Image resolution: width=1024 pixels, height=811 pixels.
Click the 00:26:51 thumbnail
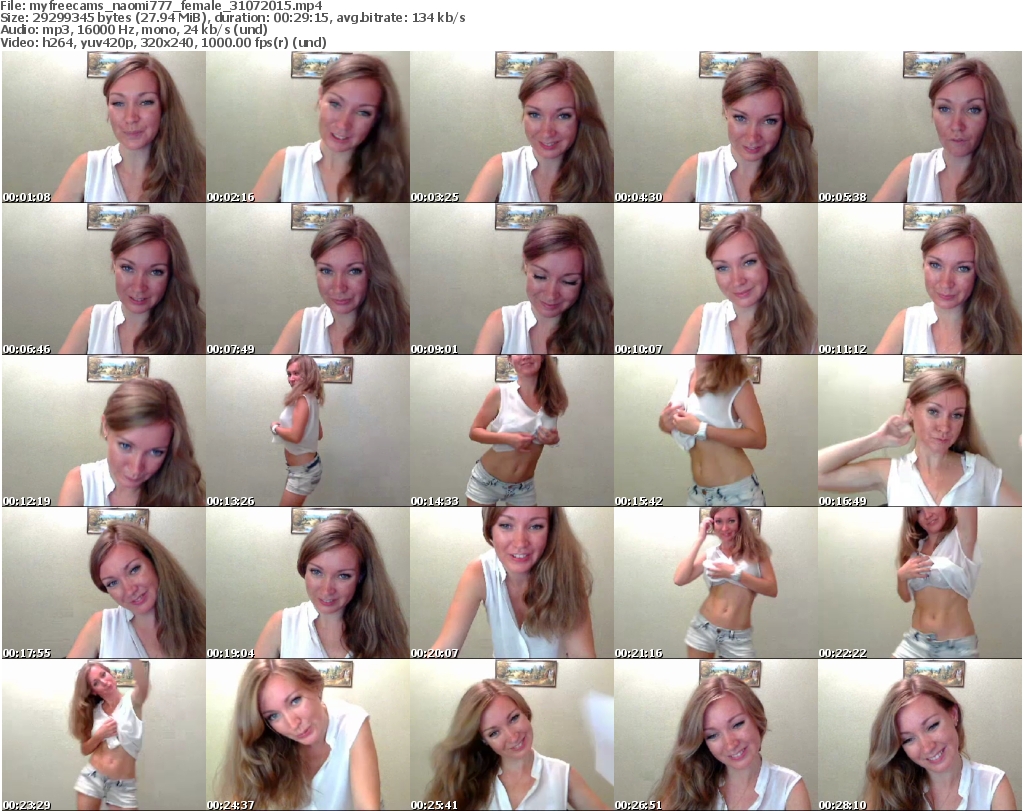click(716, 735)
